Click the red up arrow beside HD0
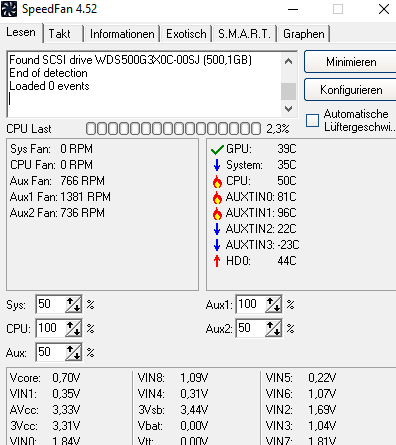Viewport: 396px width, 445px height. [x=217, y=261]
